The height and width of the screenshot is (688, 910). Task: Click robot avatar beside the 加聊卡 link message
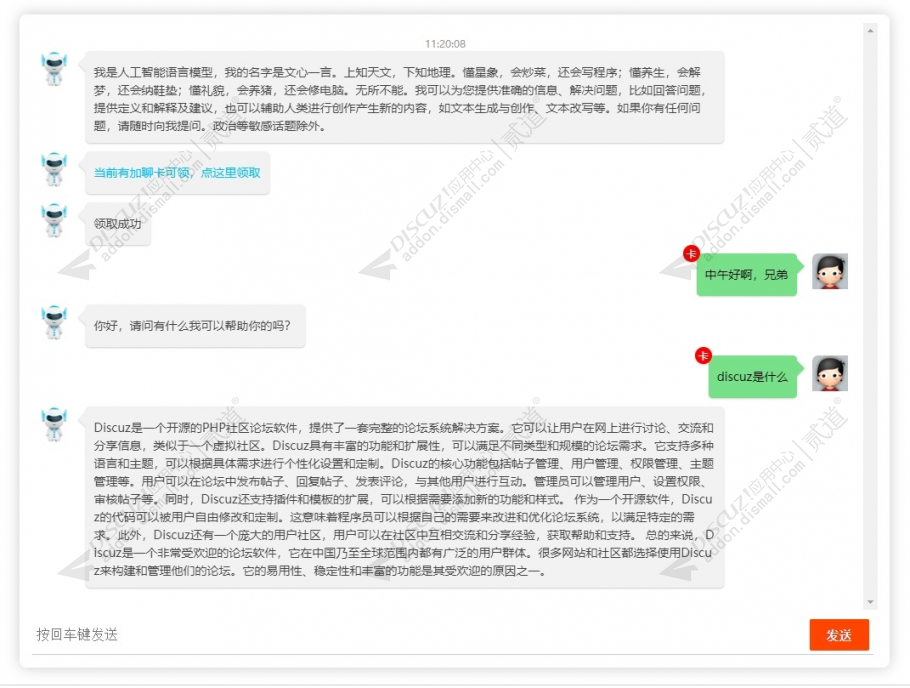pos(54,169)
